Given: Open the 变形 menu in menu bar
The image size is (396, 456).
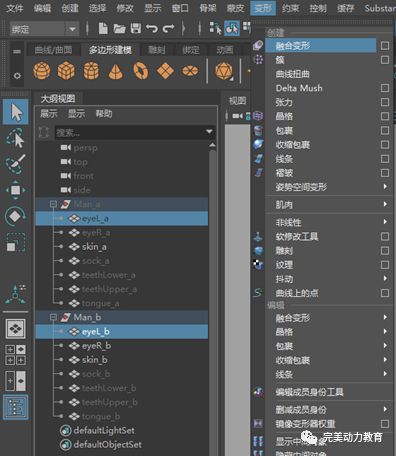Looking at the screenshot, I should pyautogui.click(x=263, y=8).
